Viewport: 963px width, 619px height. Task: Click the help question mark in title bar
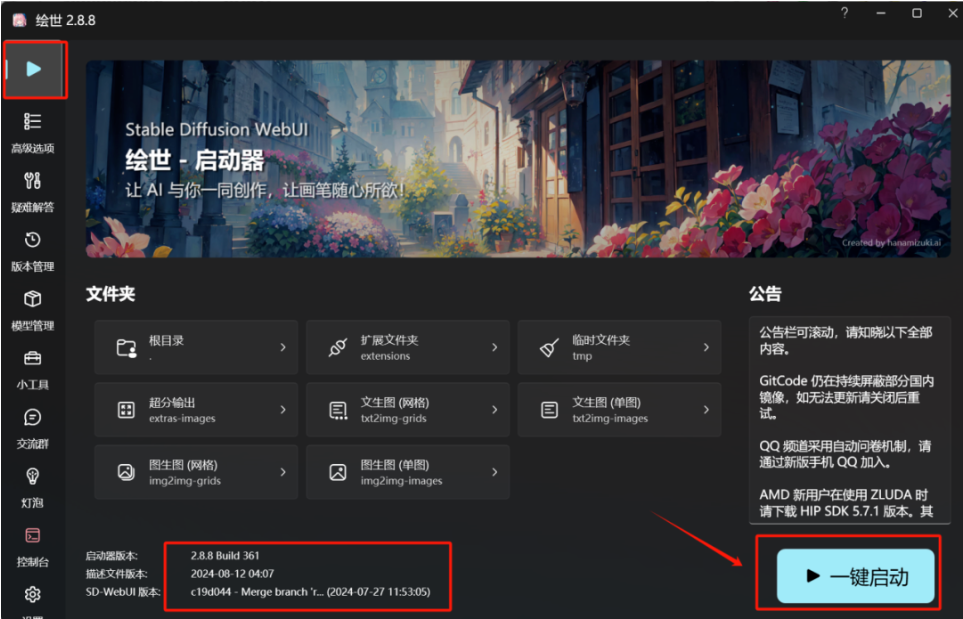click(x=844, y=13)
